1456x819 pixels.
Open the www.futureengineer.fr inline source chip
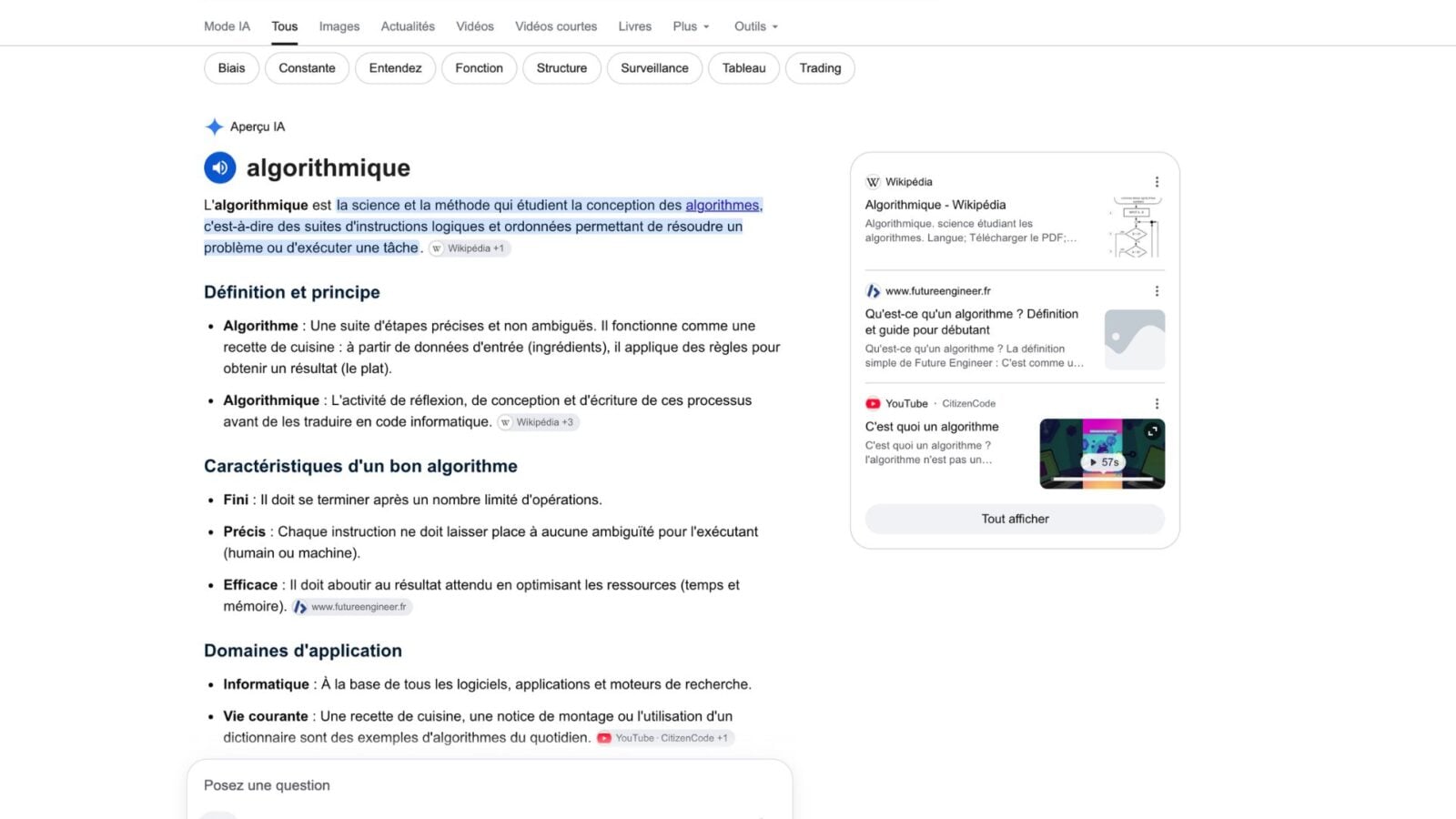tap(351, 607)
